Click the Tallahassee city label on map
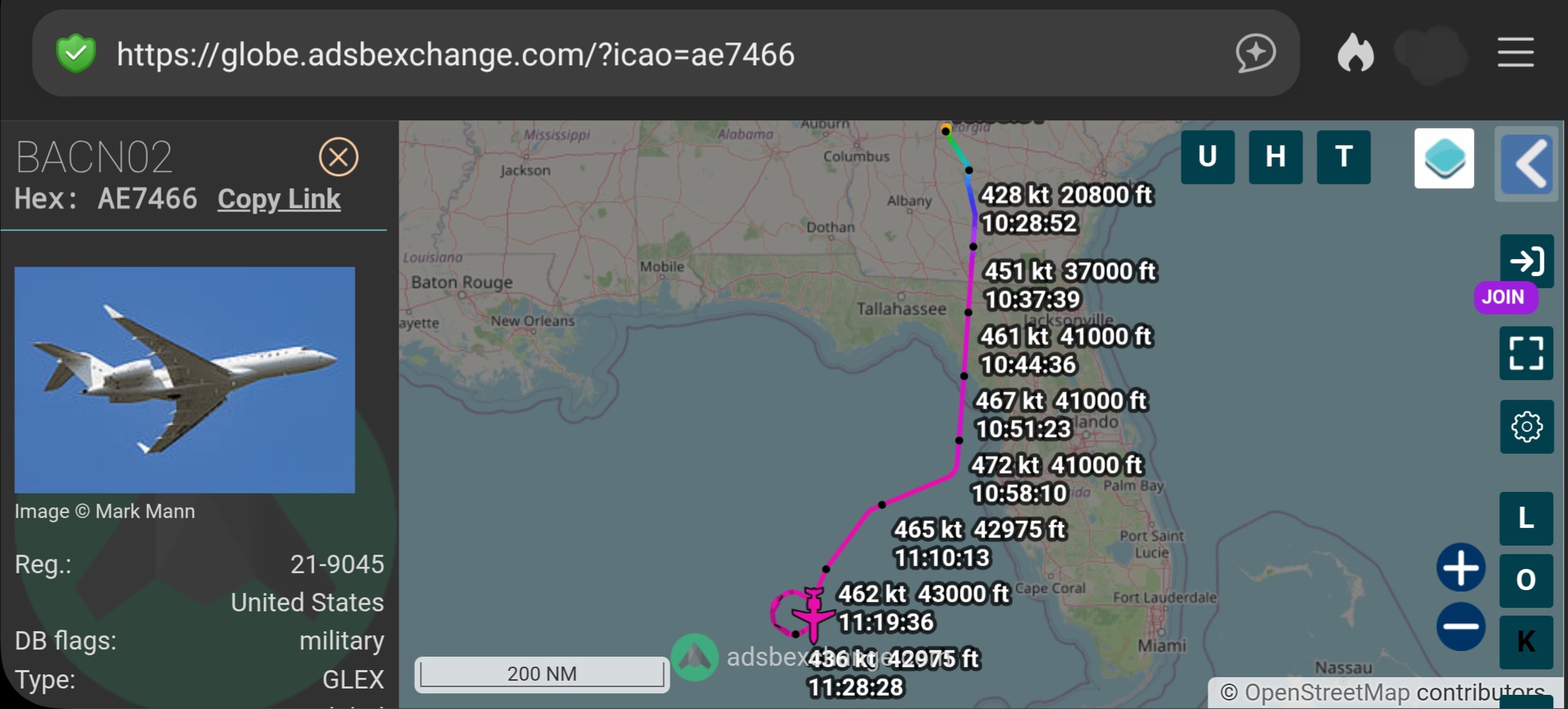1568x709 pixels. 901,309
